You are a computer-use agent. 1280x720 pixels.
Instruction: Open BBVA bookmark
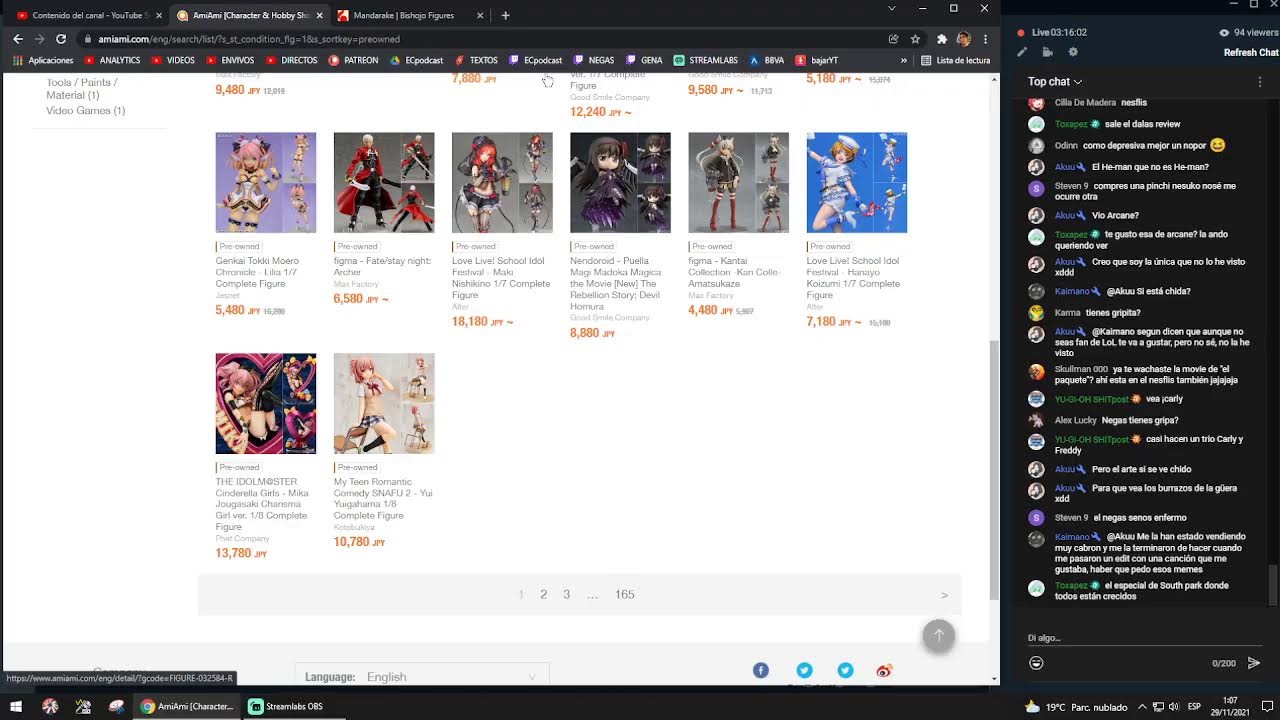coord(767,60)
